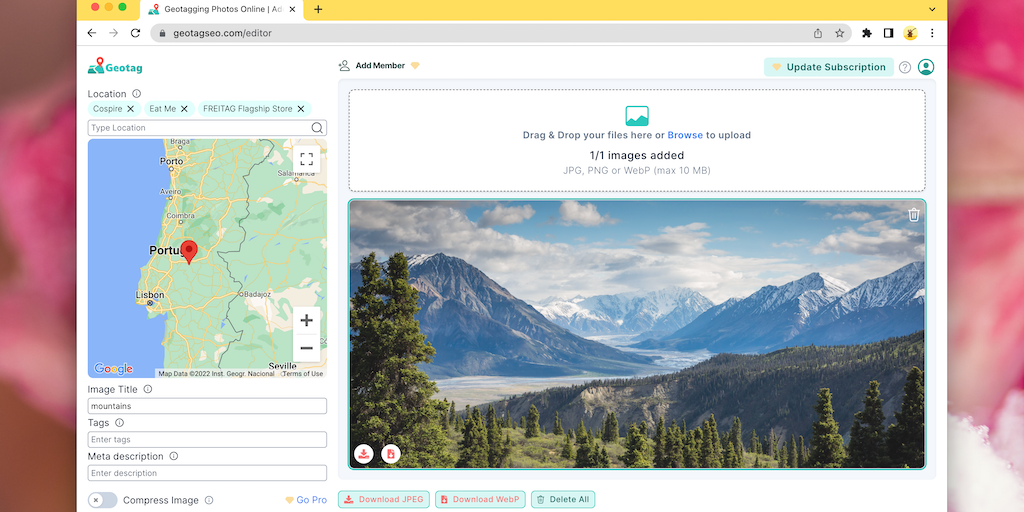Click the share page icon in address bar
This screenshot has height=512, width=1024.
(818, 33)
